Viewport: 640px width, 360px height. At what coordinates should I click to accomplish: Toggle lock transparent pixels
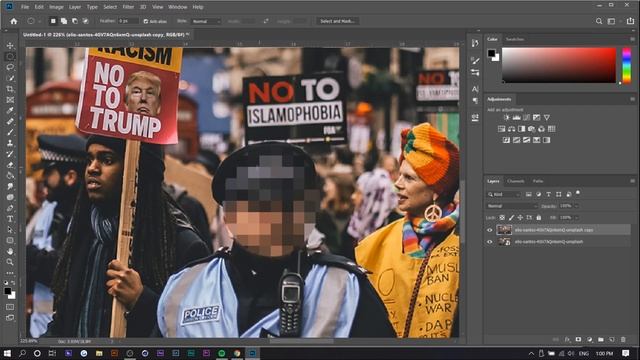[x=502, y=218]
